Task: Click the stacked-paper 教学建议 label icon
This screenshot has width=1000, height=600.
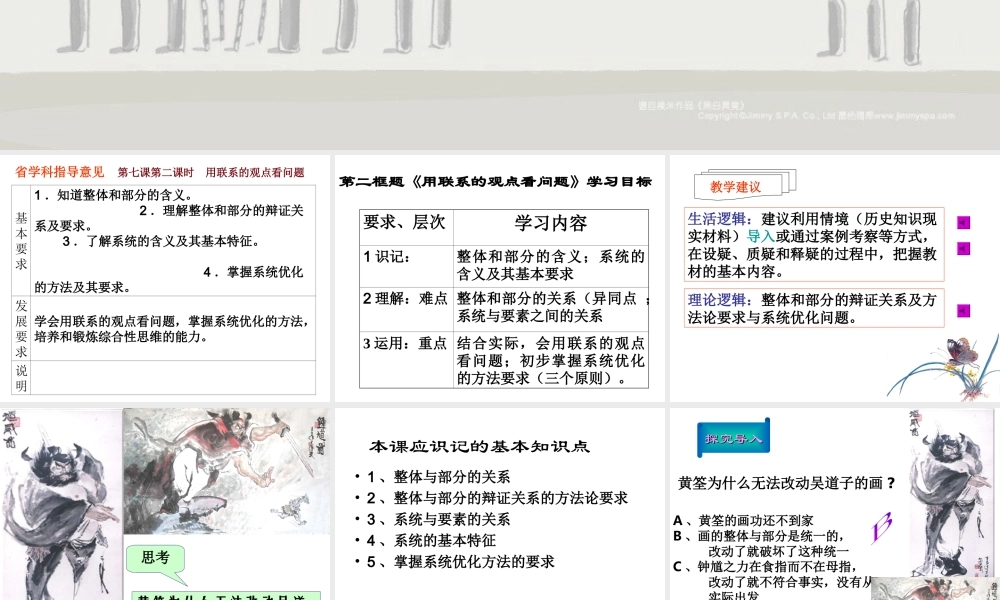Action: click(745, 184)
